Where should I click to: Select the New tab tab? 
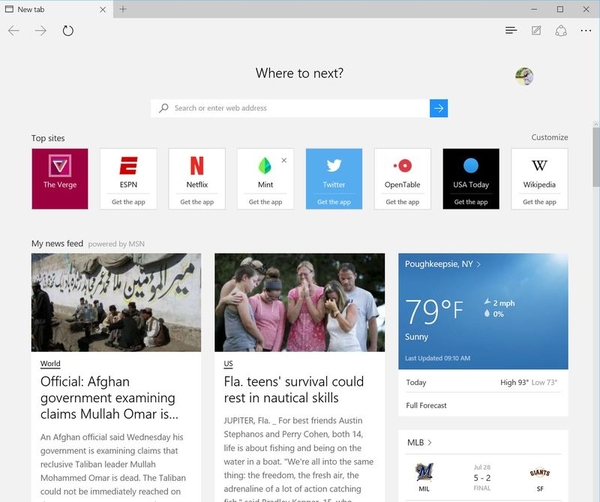(x=50, y=9)
